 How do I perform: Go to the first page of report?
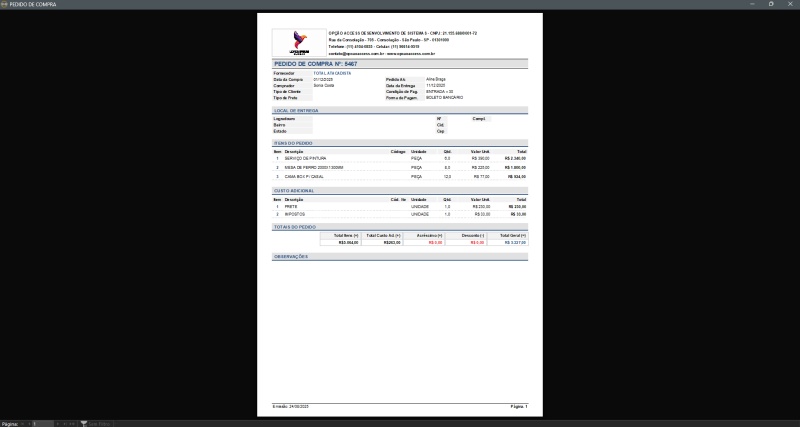(22, 423)
